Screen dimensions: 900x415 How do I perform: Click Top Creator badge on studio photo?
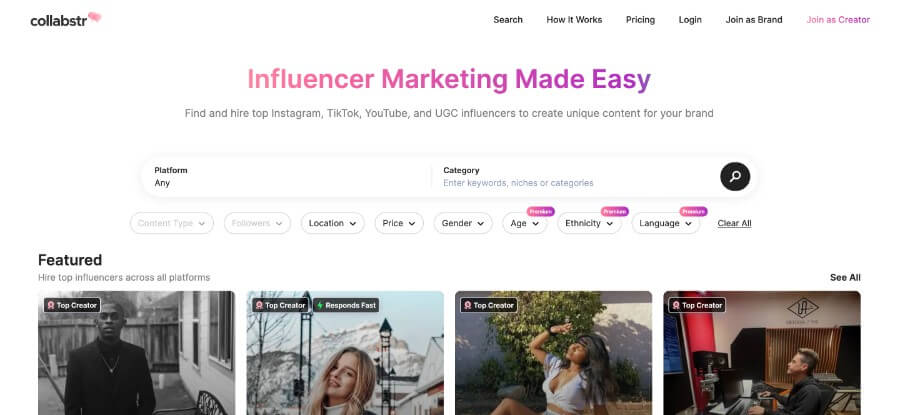click(x=697, y=305)
